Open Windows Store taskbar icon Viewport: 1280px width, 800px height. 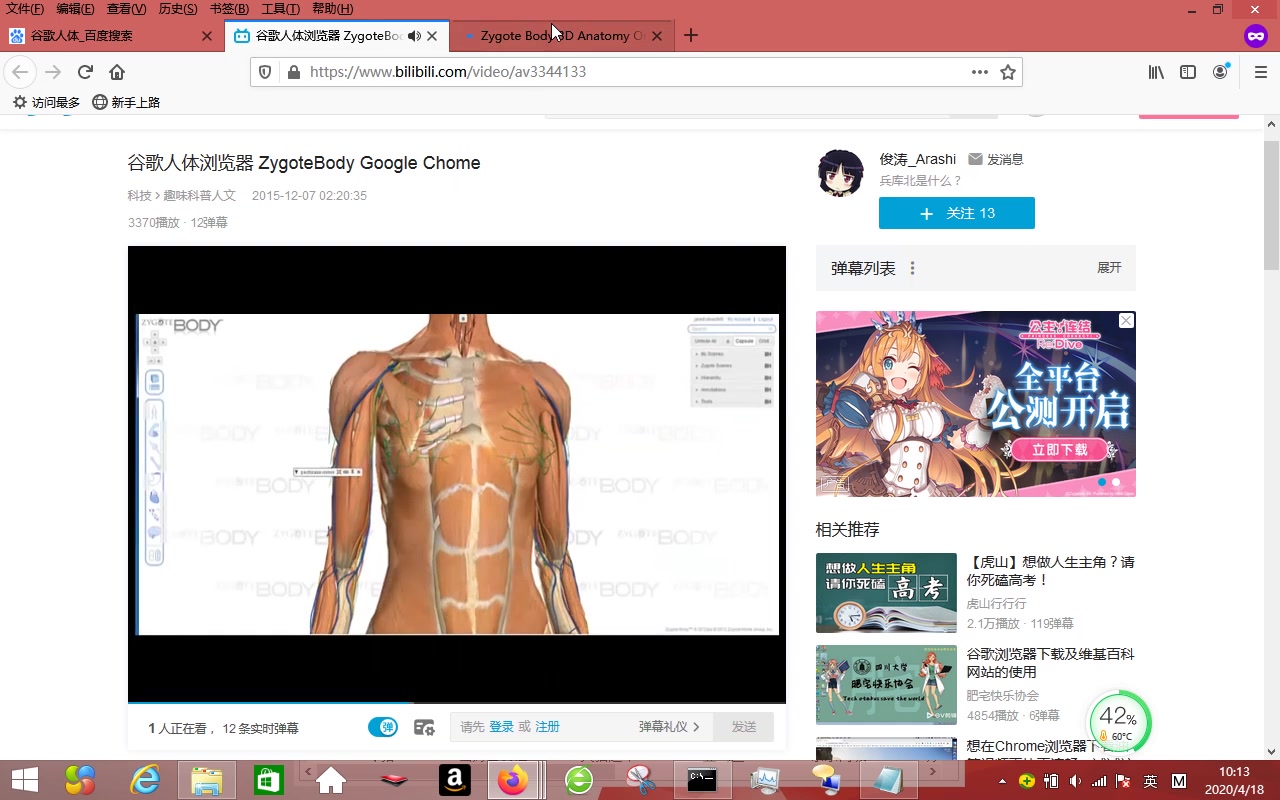(x=268, y=780)
